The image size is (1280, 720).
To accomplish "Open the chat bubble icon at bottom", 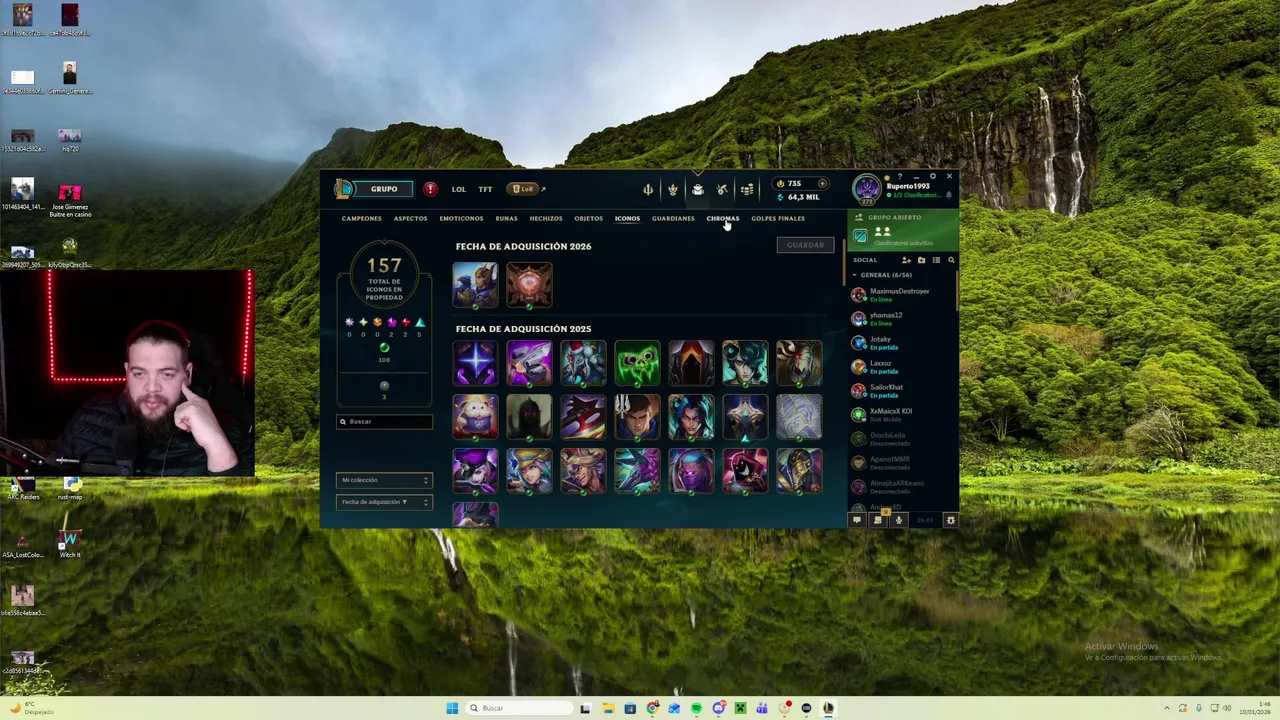I will point(856,520).
